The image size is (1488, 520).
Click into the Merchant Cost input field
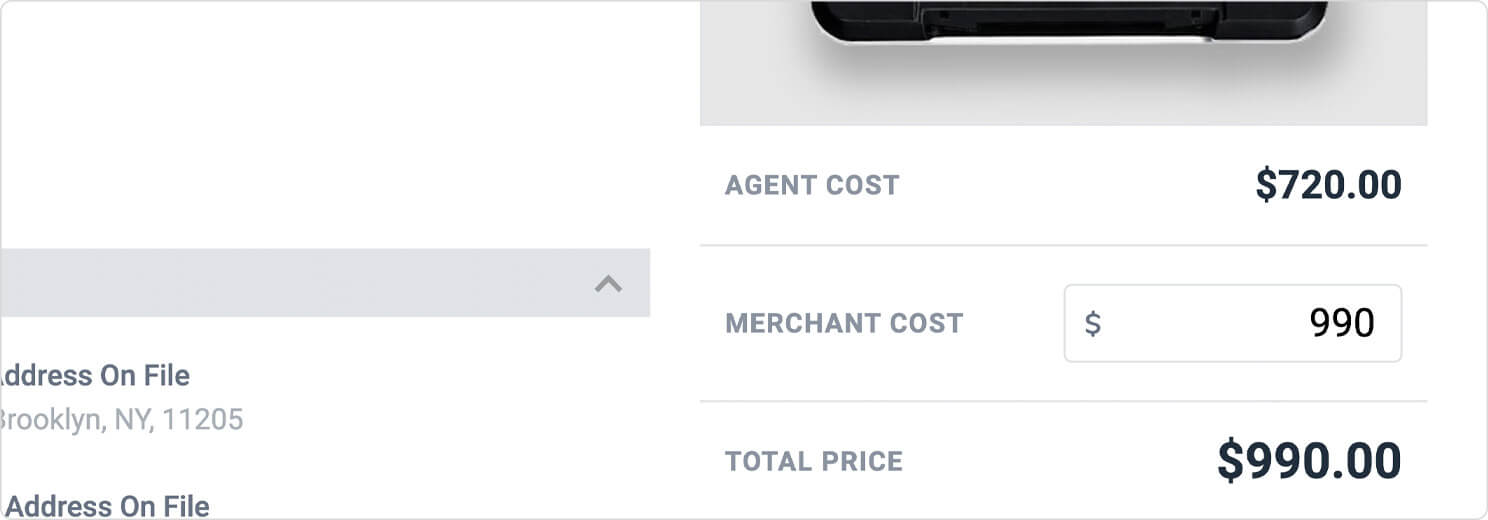(1232, 323)
